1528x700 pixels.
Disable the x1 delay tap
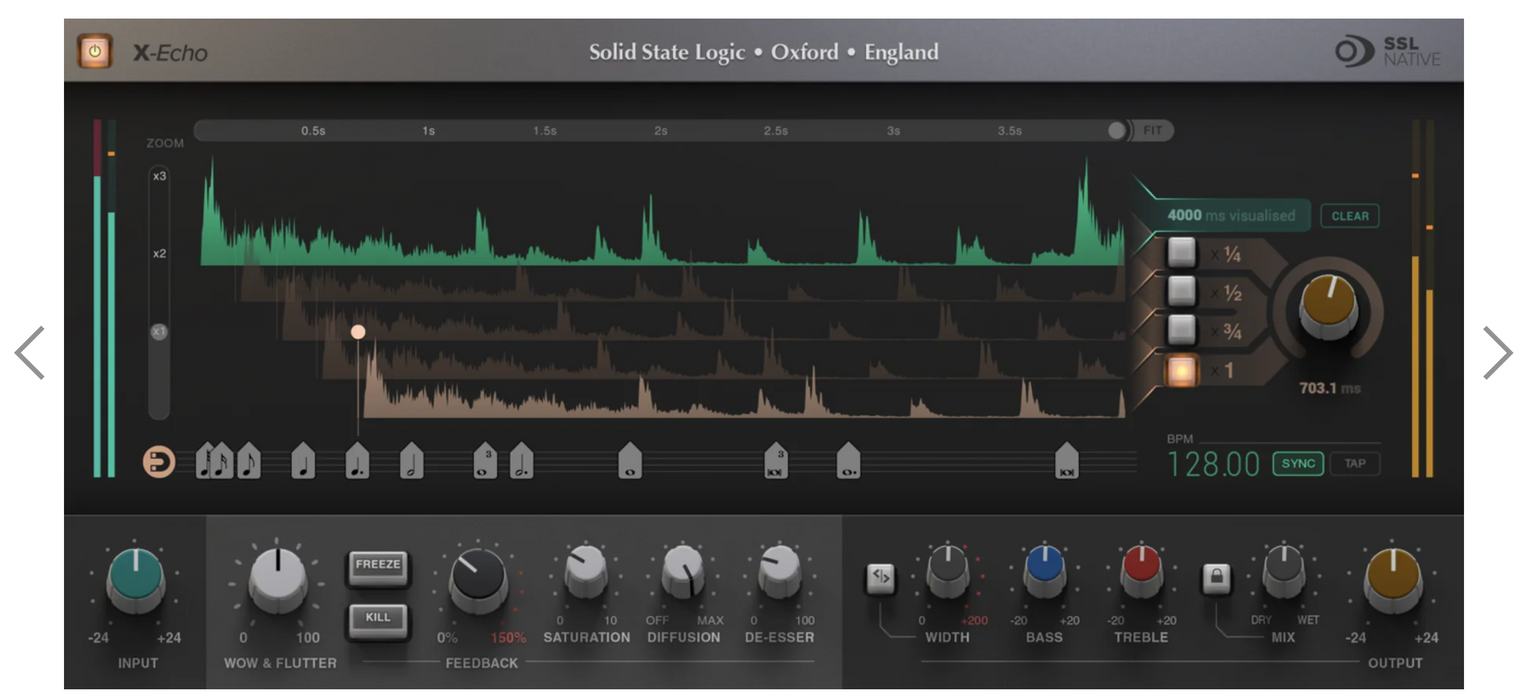pyautogui.click(x=1182, y=371)
